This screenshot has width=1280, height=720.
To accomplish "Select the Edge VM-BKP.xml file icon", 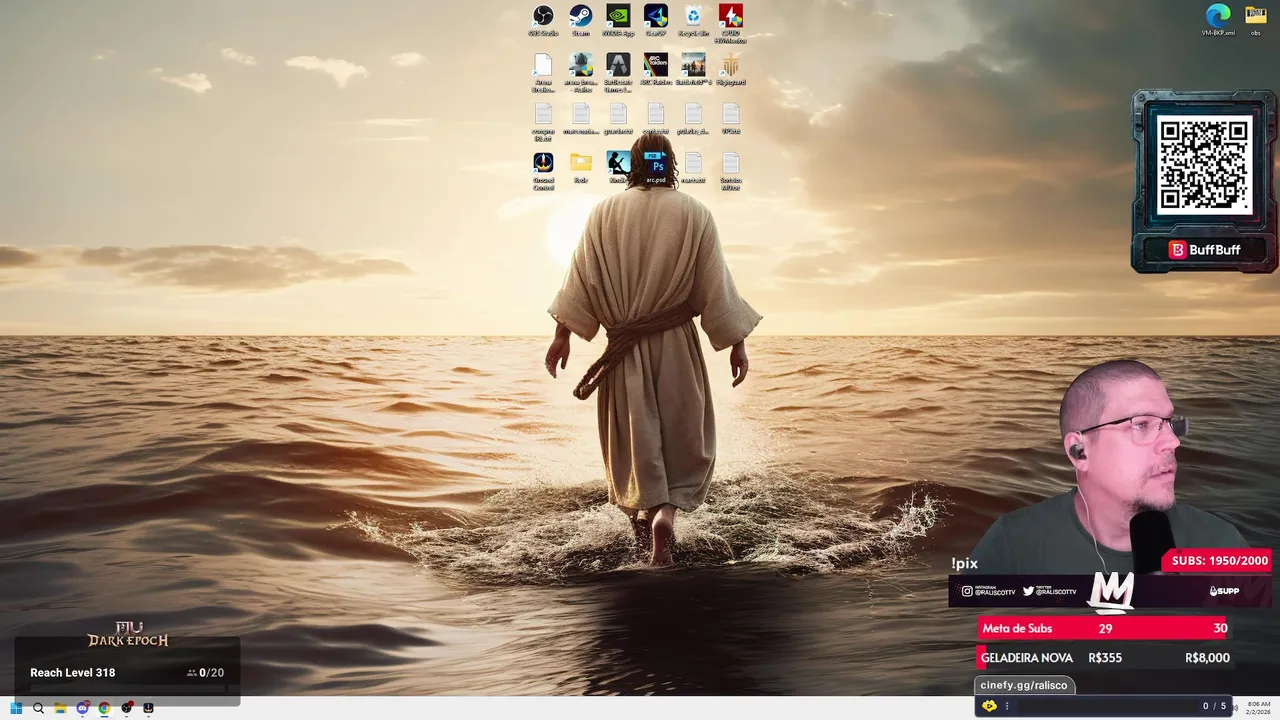I will (1218, 20).
